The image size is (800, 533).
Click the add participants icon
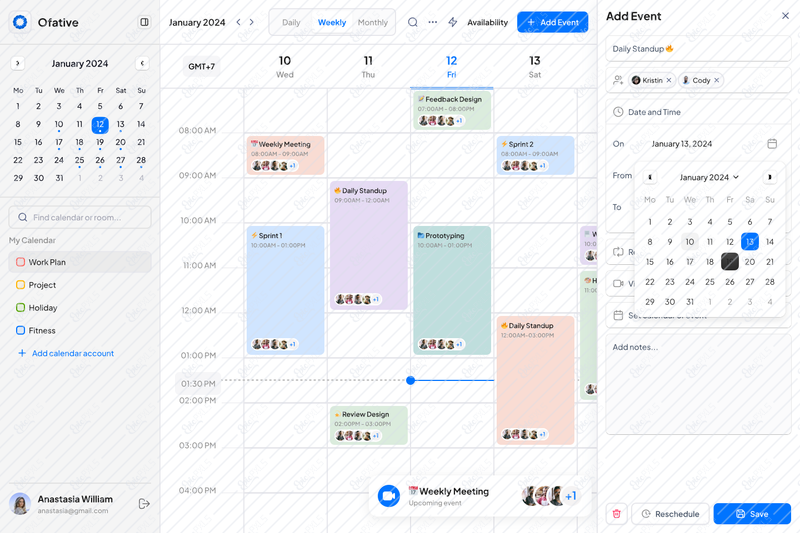(x=618, y=80)
